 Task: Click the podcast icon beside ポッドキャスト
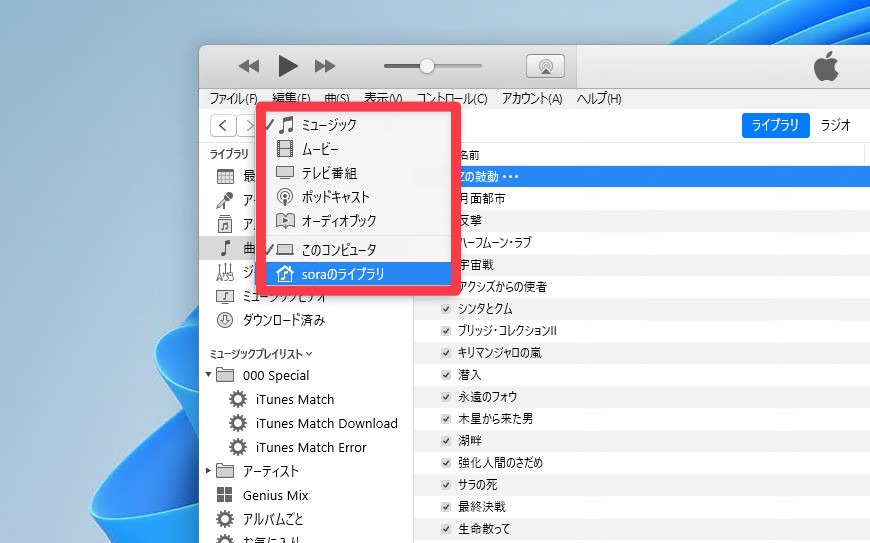(285, 197)
